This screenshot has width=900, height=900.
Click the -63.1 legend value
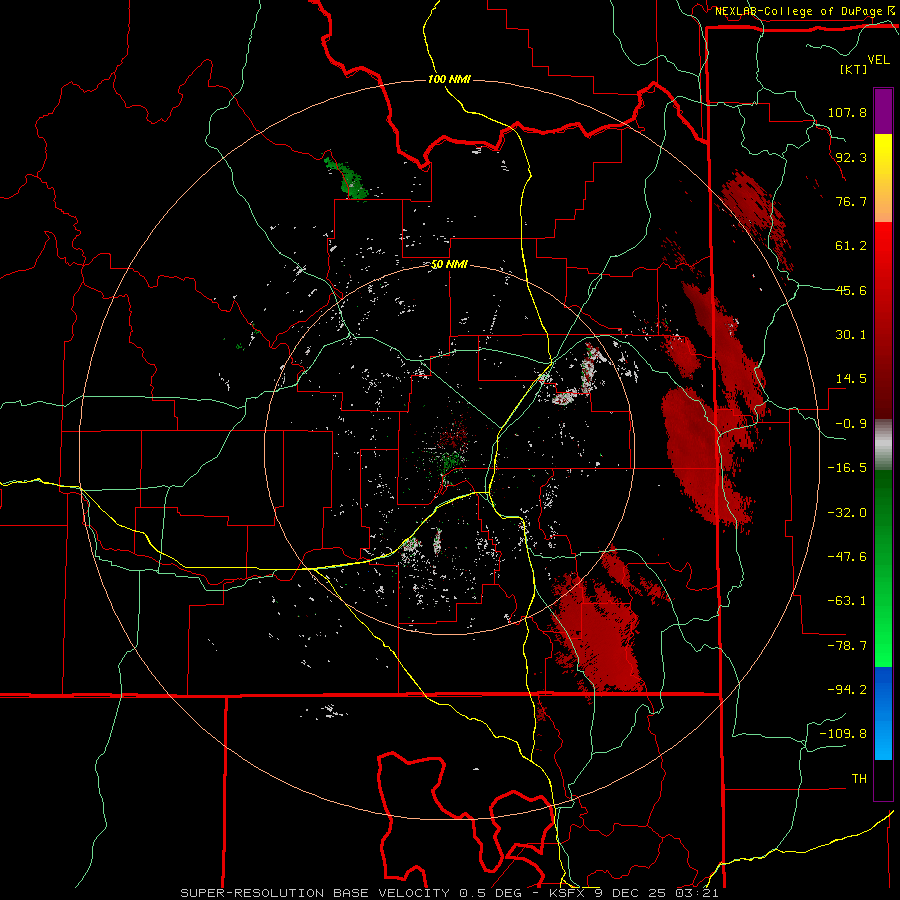(847, 601)
